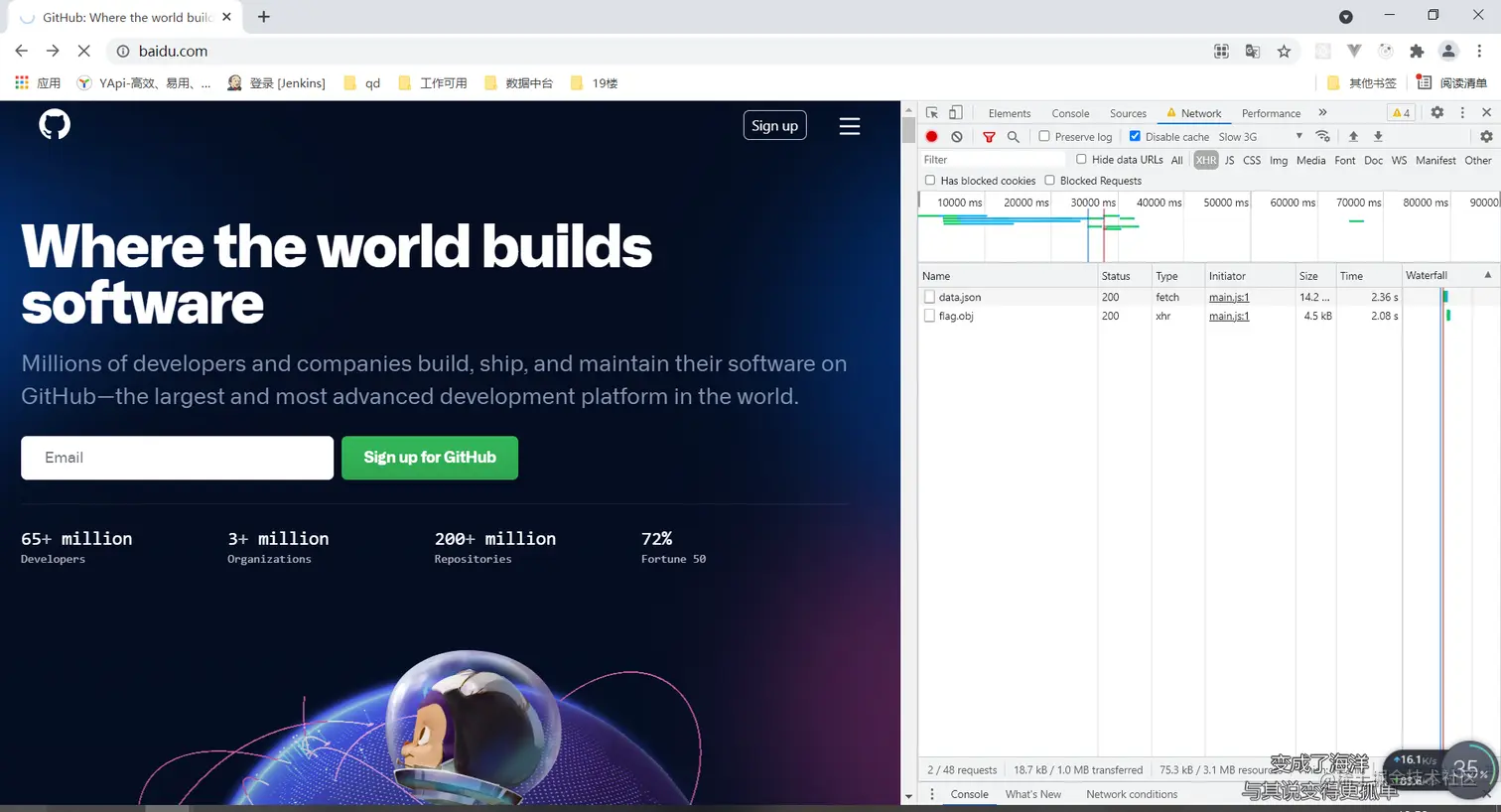Click the Import HAR upload arrow
The image size is (1501, 812).
(1353, 136)
